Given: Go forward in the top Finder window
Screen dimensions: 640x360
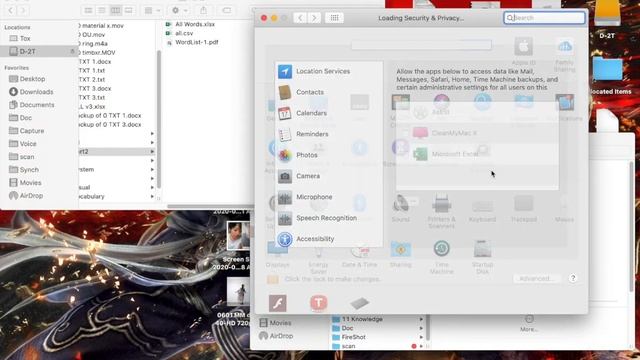Looking at the screenshot, I should [x=24, y=10].
